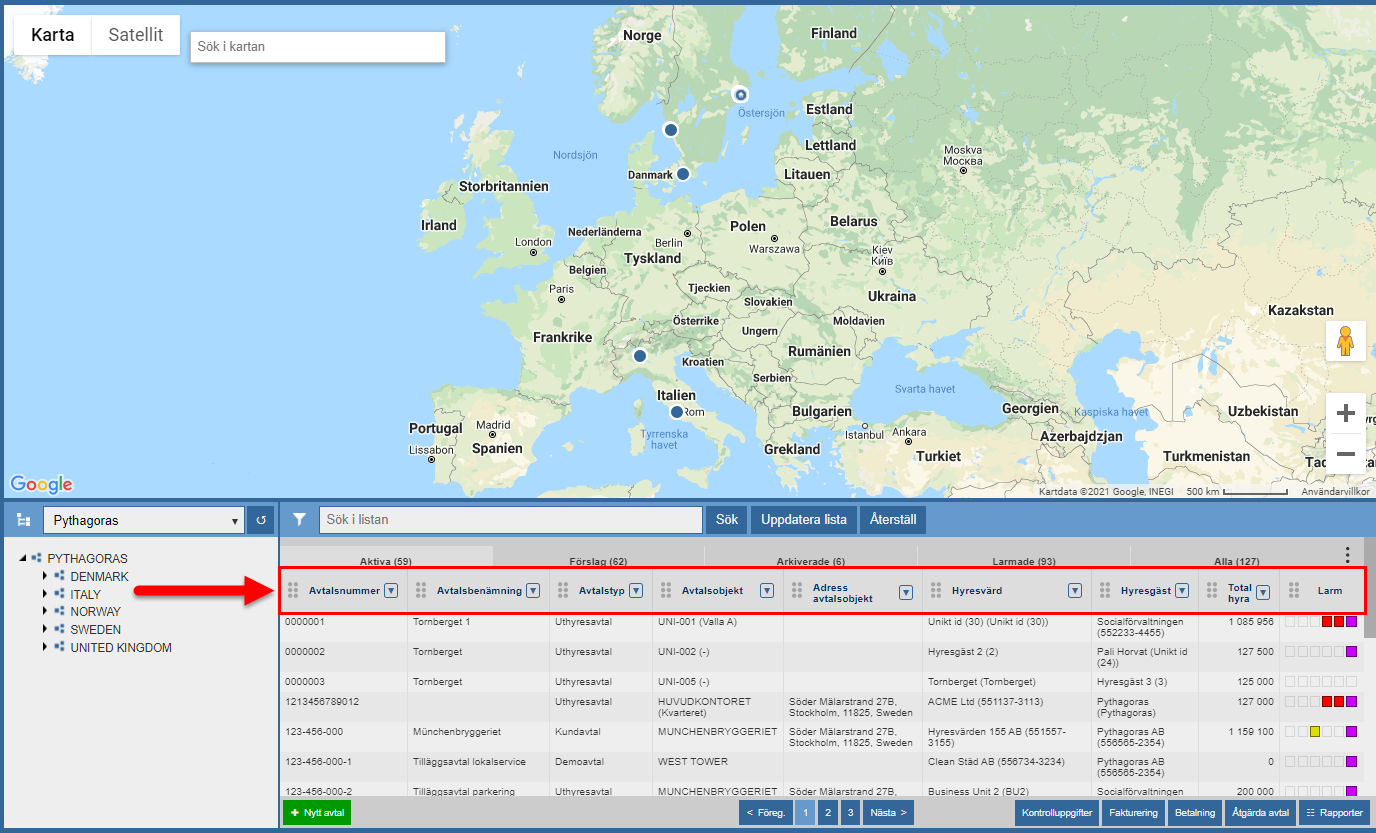1376x833 pixels.
Task: Click the yellow alarm square for Münchenbryggeriet row
Action: [1315, 732]
